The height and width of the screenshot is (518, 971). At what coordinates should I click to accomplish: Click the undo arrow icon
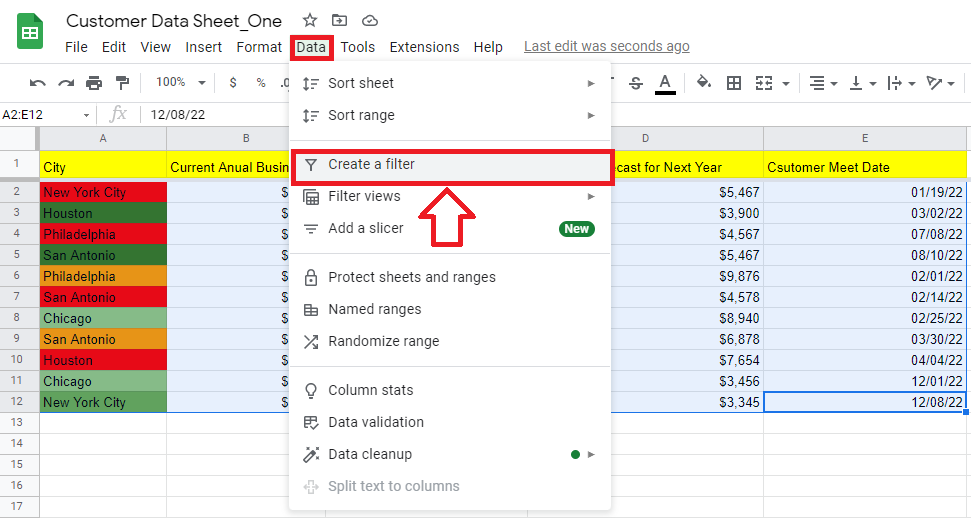pyautogui.click(x=38, y=83)
